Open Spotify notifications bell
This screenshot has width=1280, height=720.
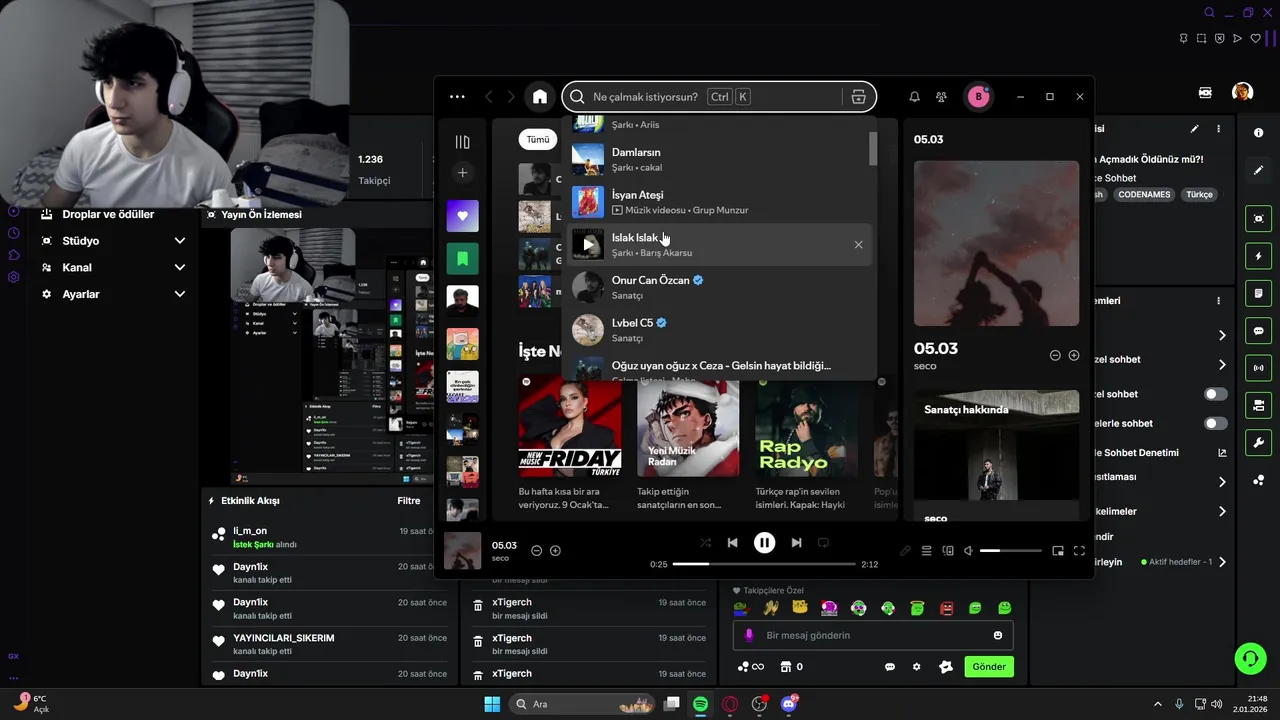(914, 97)
